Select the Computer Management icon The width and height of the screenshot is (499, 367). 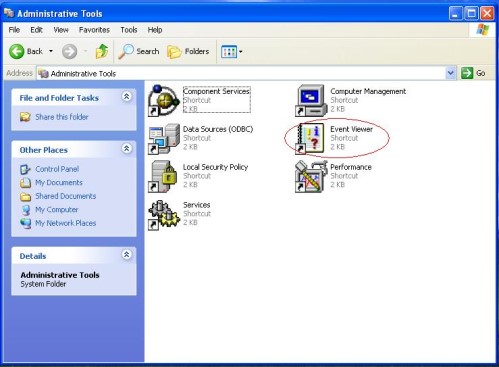tap(310, 100)
